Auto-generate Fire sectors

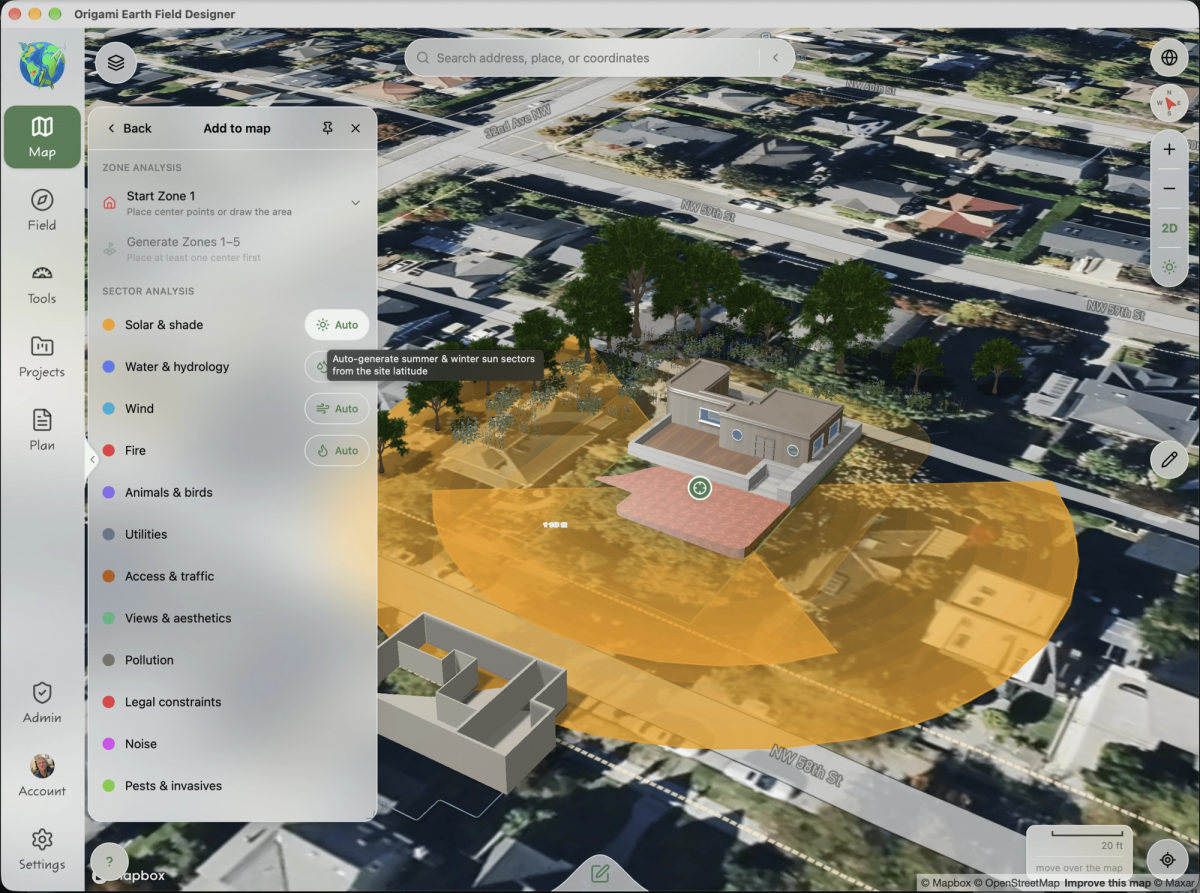[337, 451]
